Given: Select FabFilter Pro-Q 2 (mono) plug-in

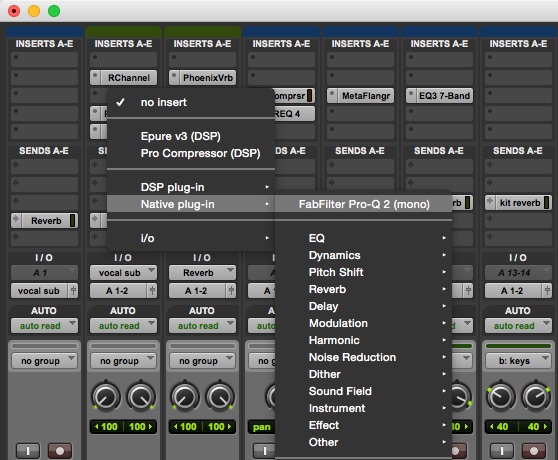Looking at the screenshot, I should (363, 204).
